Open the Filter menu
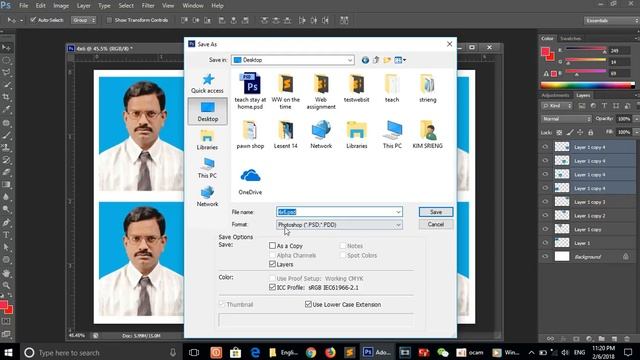The image size is (640, 360). tap(148, 6)
